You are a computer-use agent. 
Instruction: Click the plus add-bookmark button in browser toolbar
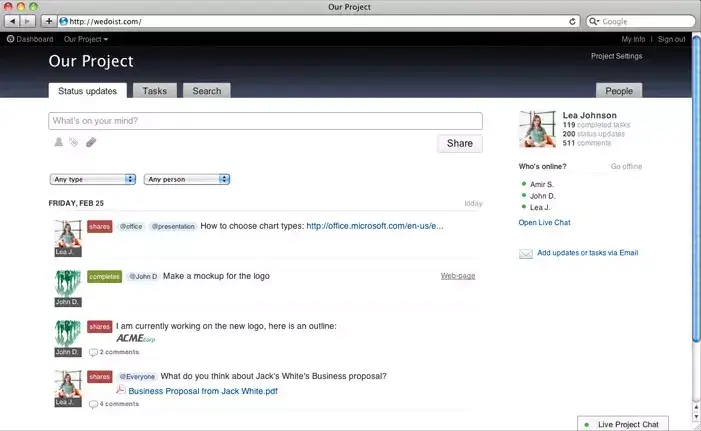[48, 21]
